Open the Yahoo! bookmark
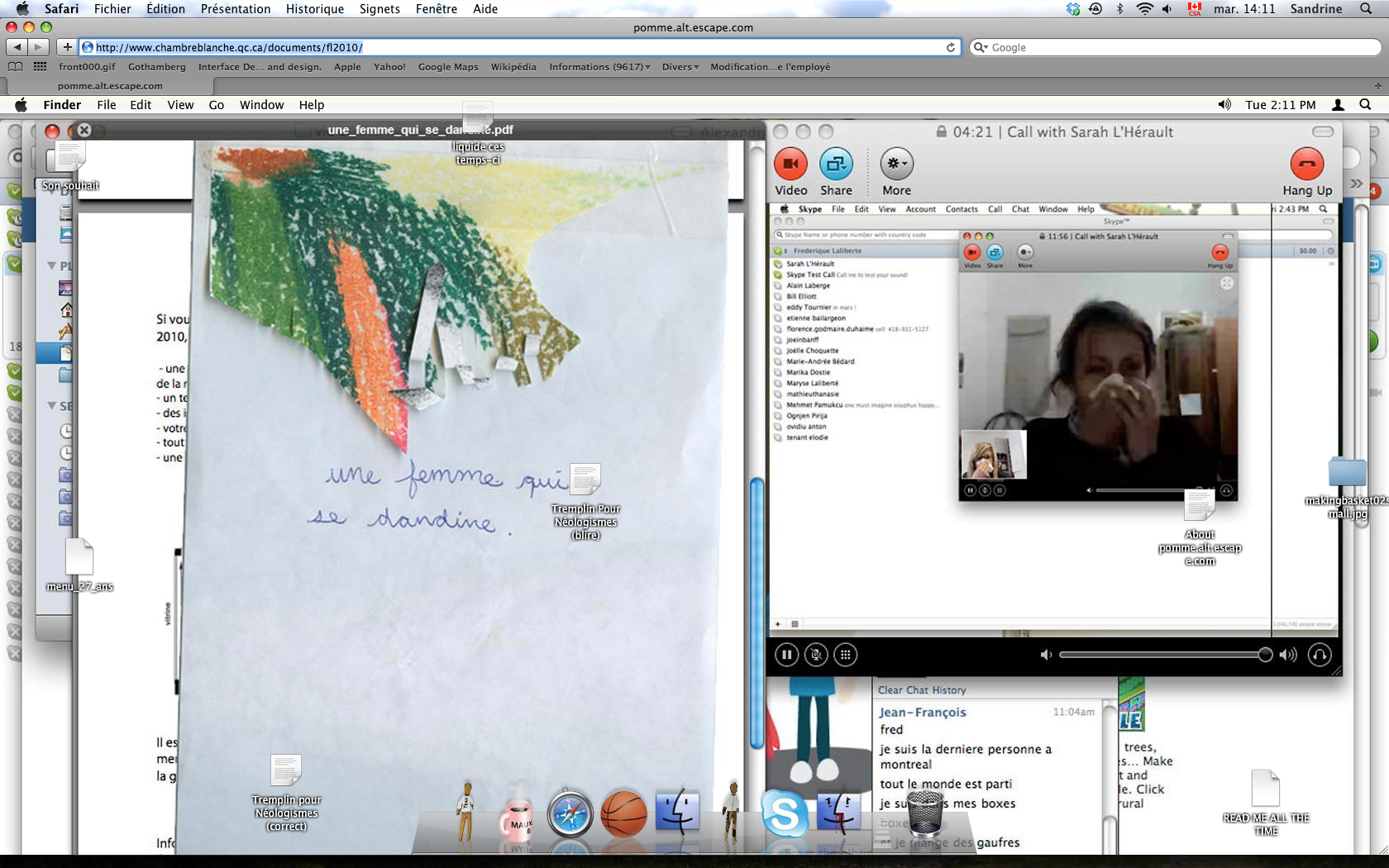This screenshot has height=868, width=1389. pyautogui.click(x=389, y=67)
